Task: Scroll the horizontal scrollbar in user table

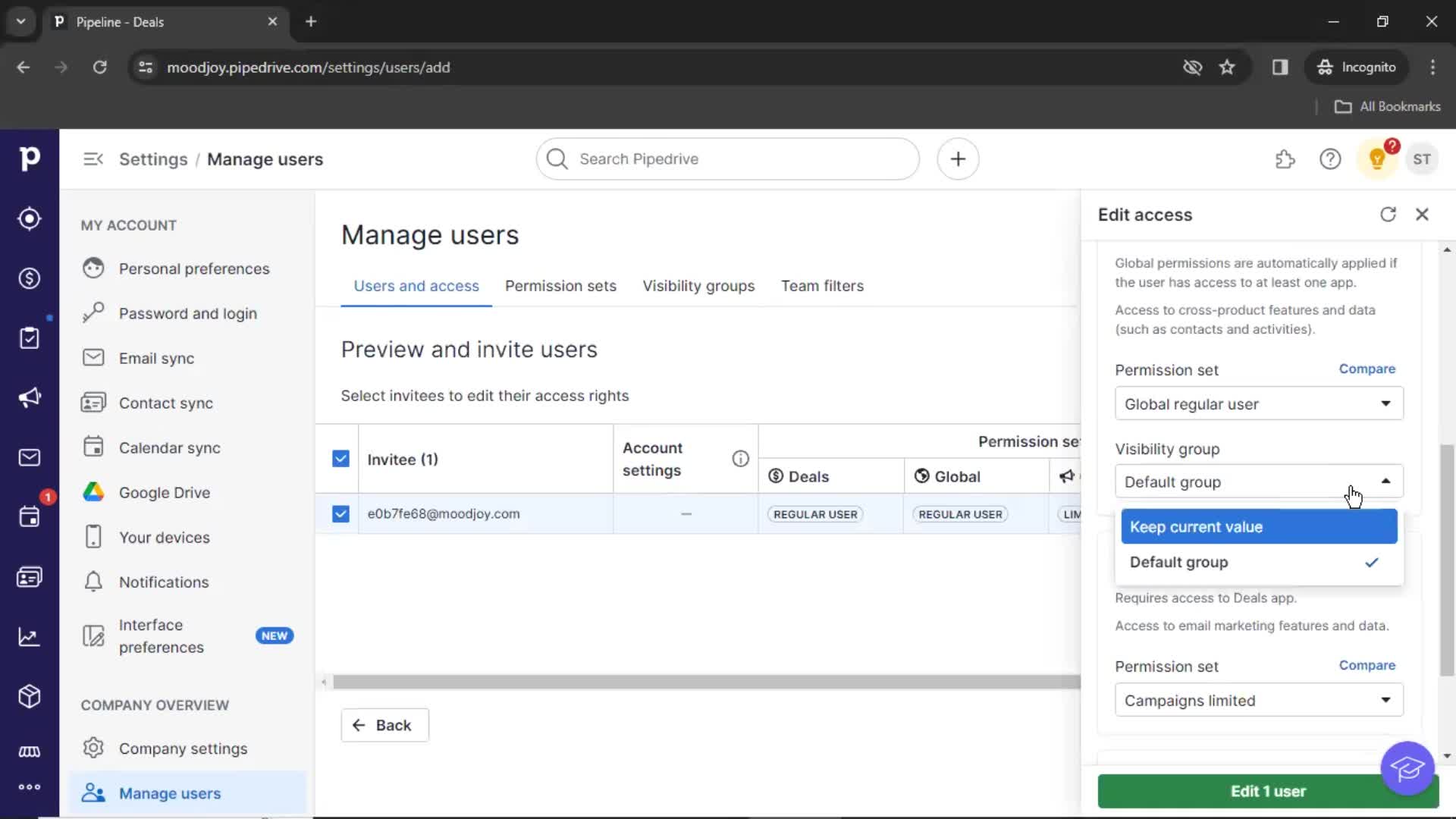Action: click(x=703, y=682)
